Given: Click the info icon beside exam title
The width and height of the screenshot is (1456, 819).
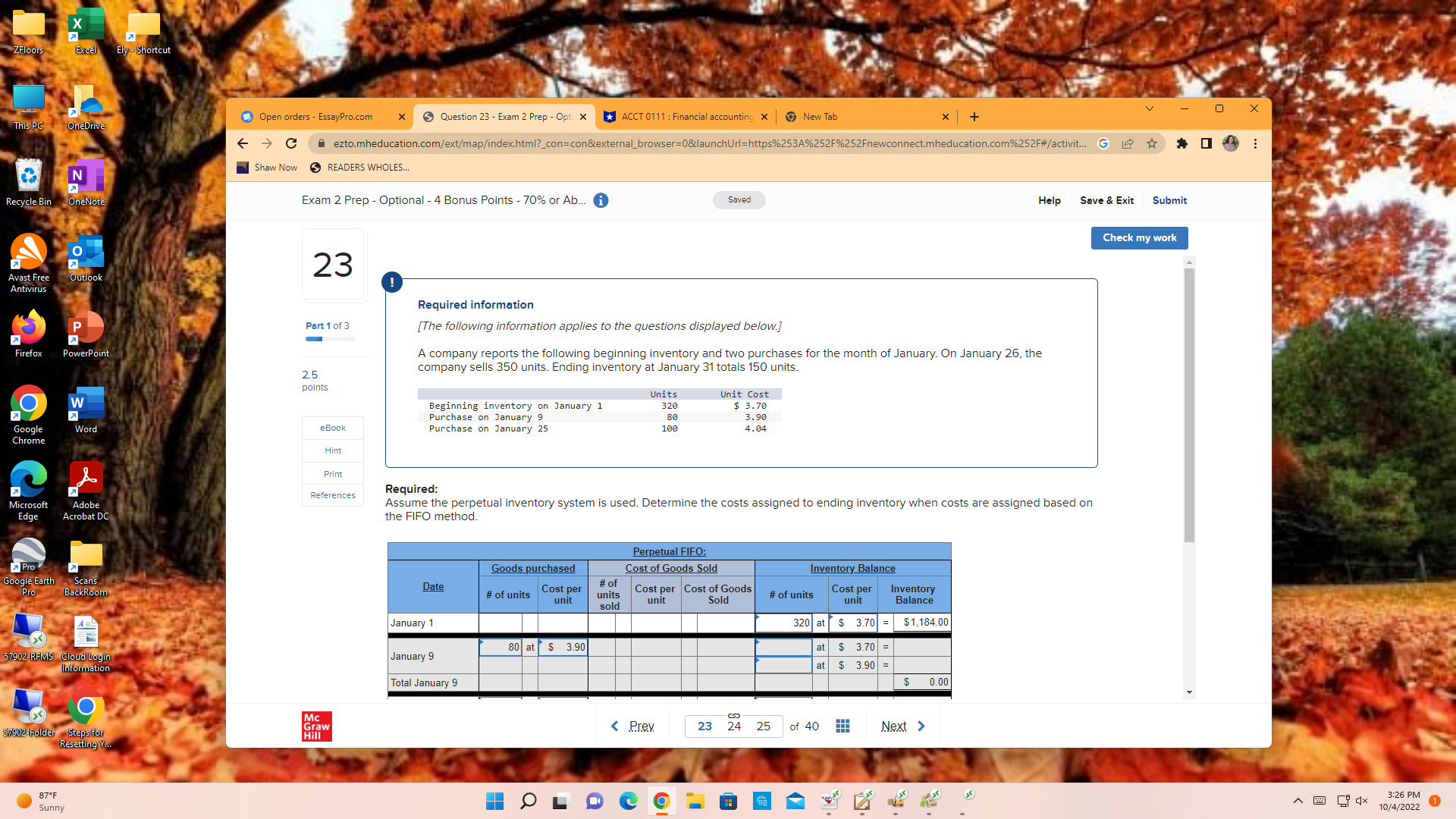Looking at the screenshot, I should point(601,200).
